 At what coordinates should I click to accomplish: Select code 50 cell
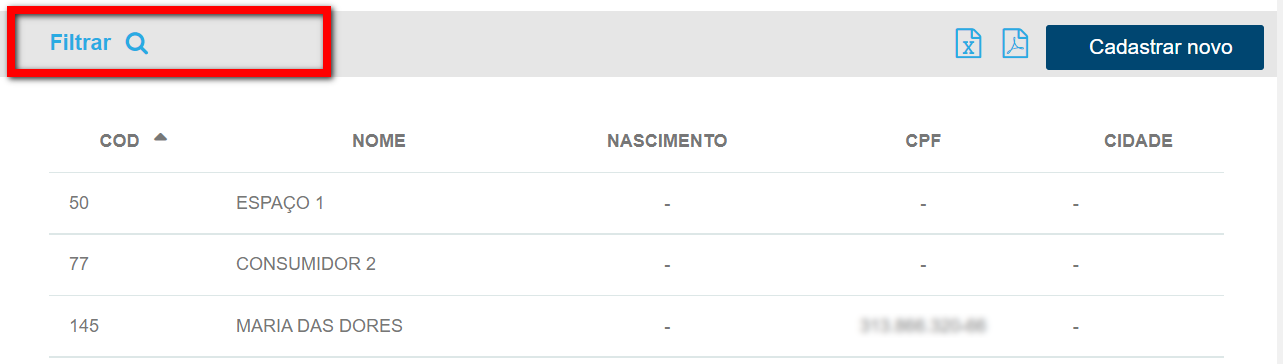[x=78, y=203]
